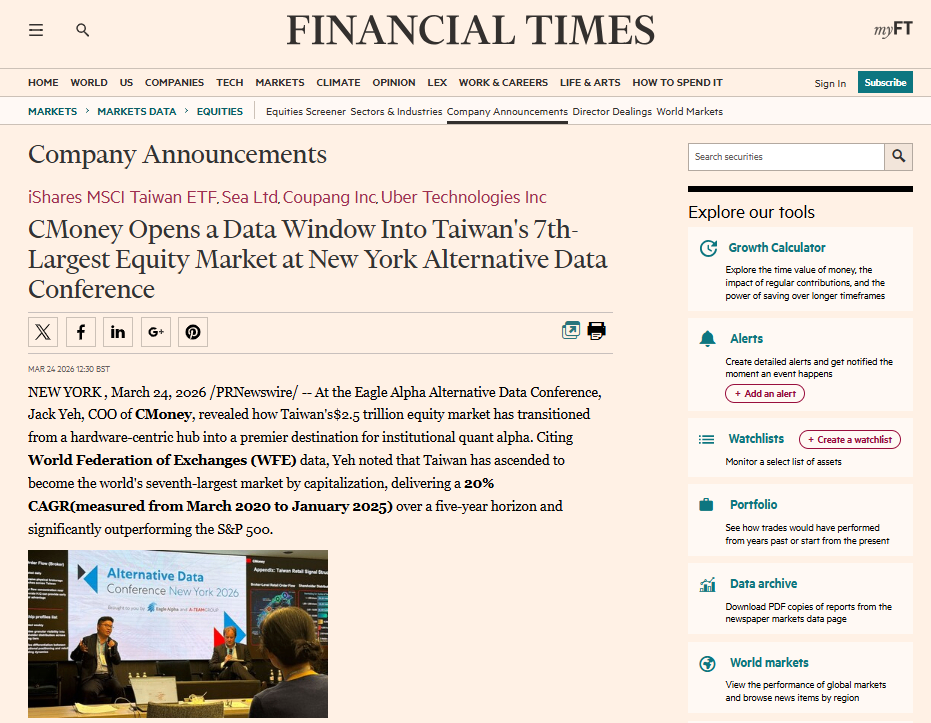Click the Sign In link
The height and width of the screenshot is (723, 931).
tap(830, 83)
